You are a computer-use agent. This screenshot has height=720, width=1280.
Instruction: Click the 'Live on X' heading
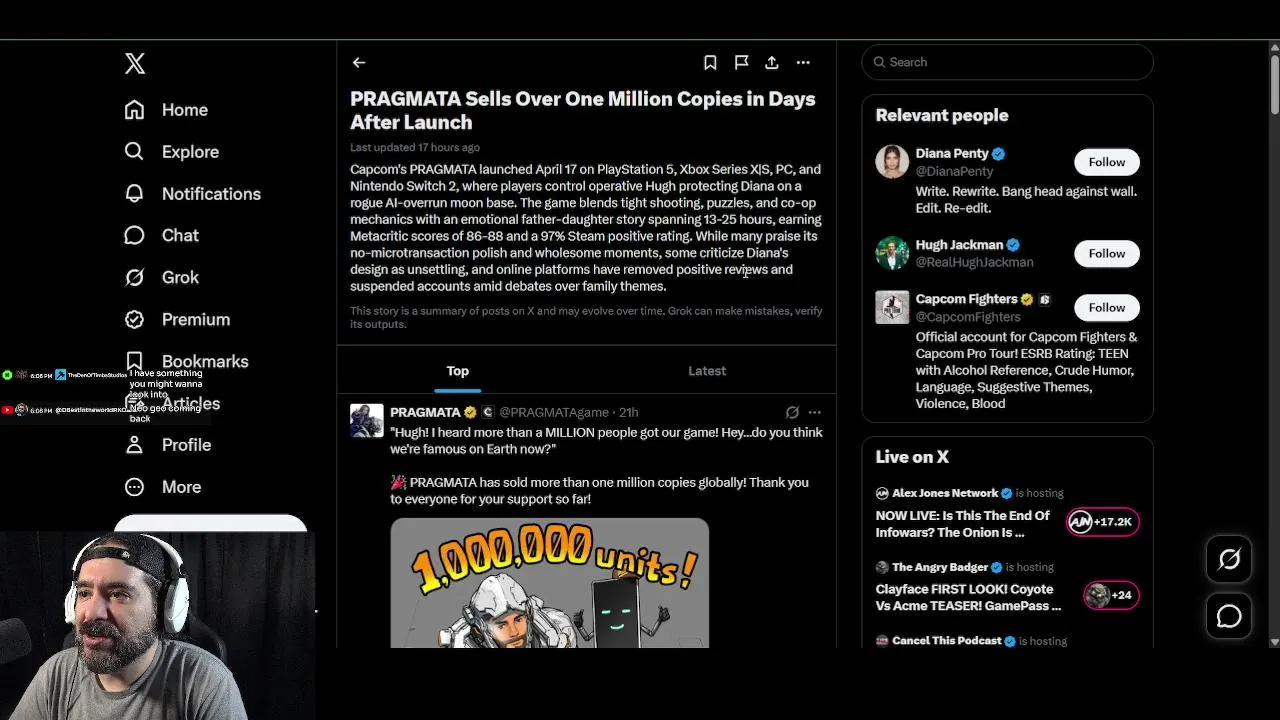coord(912,457)
